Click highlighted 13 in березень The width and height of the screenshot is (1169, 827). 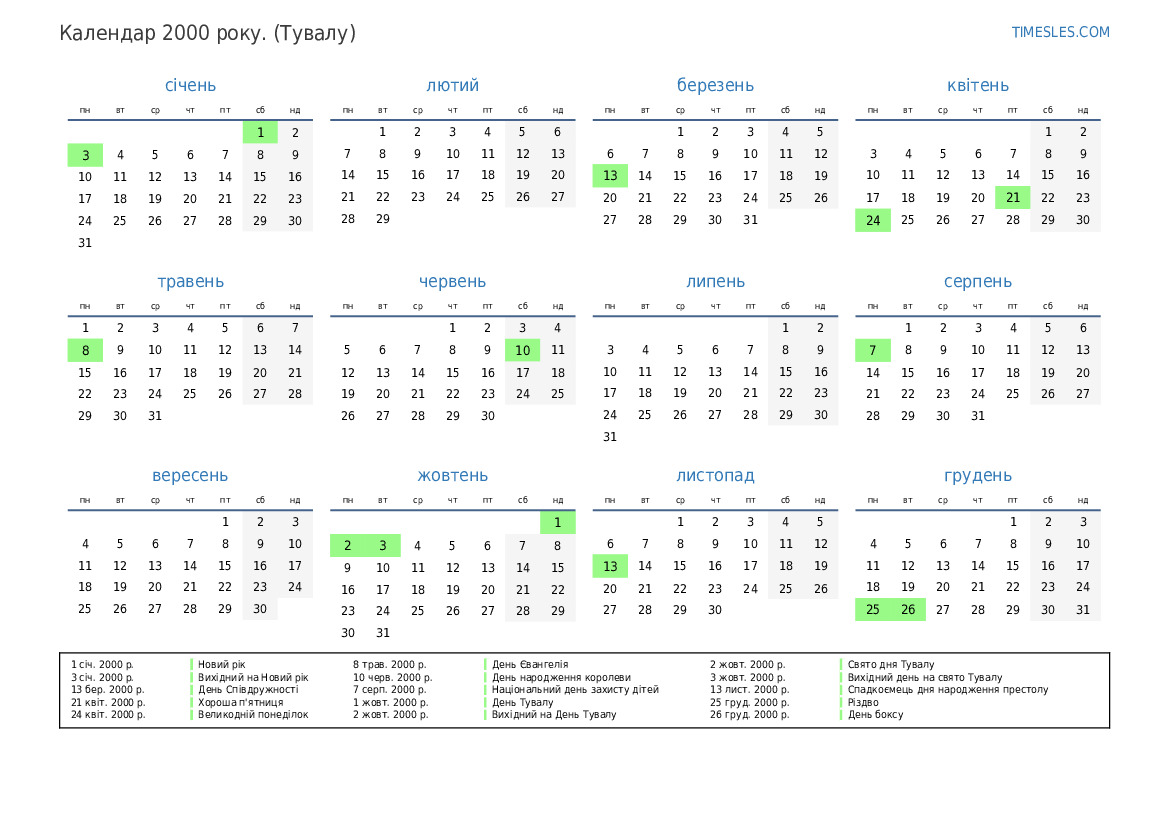tap(610, 175)
